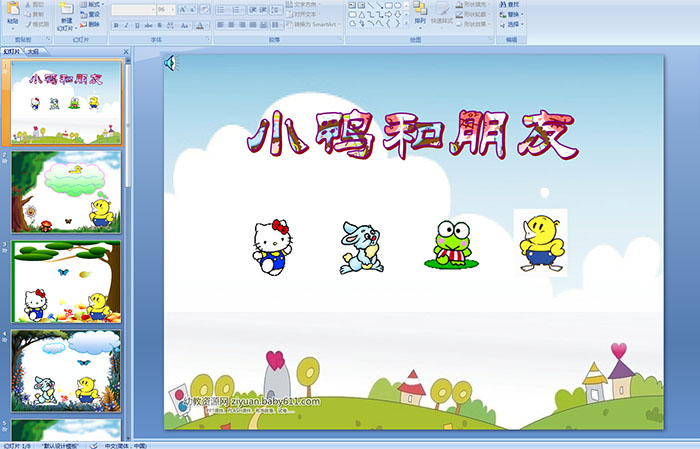Toggle align text right

pos(242,25)
